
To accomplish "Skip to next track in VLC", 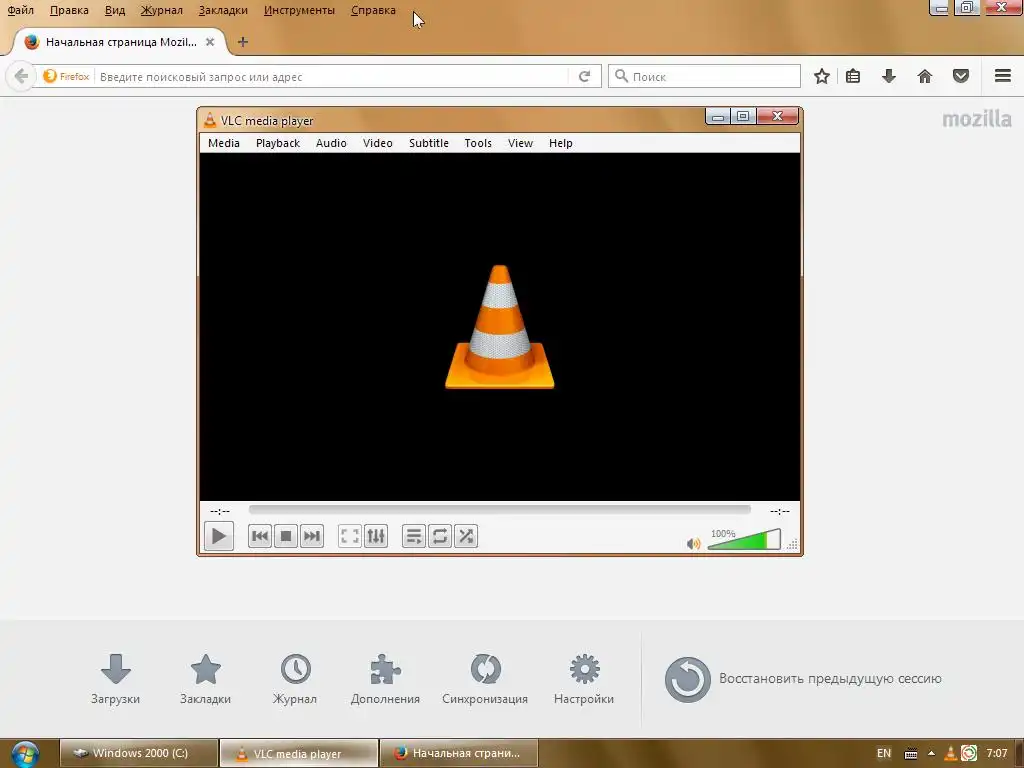I will coord(312,536).
